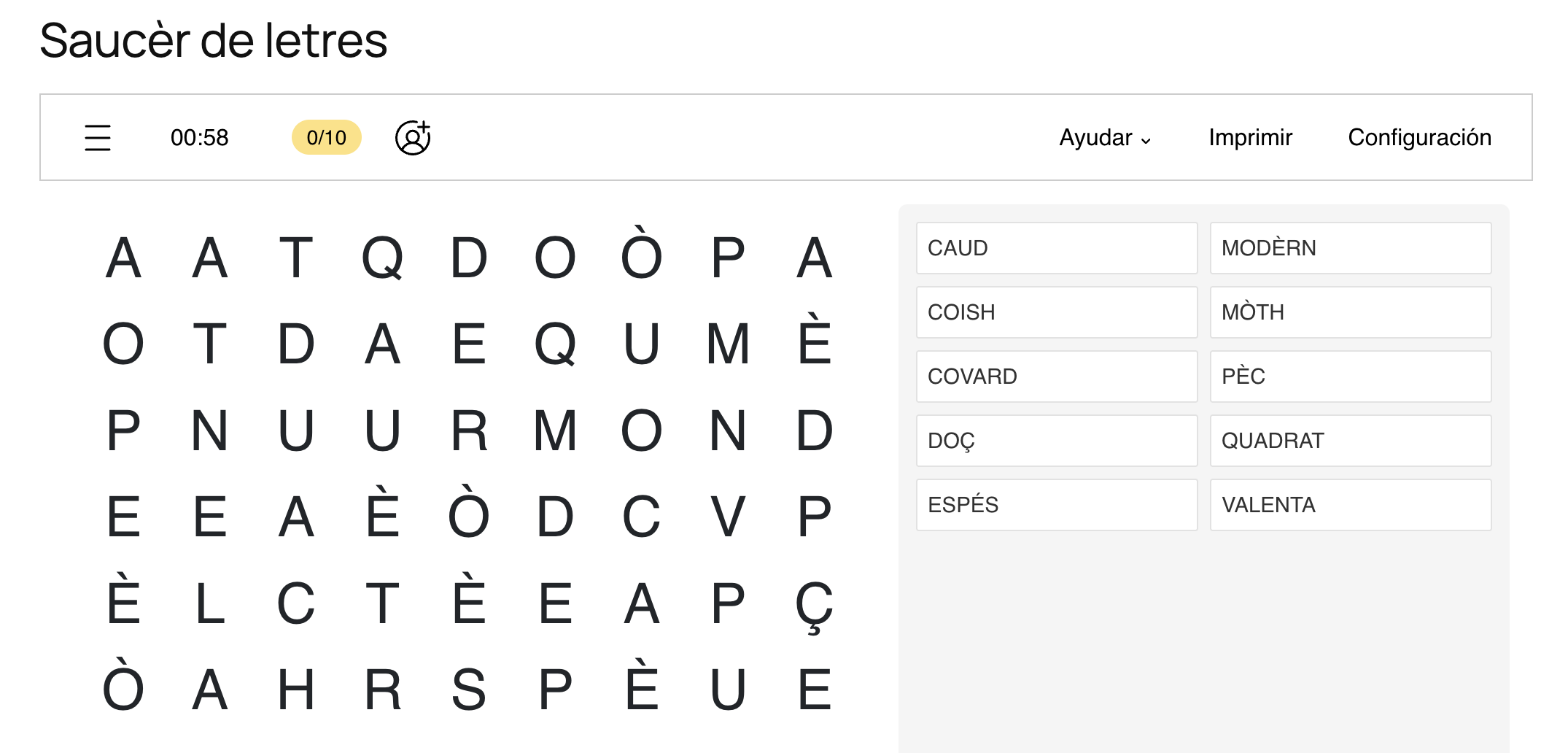Select the word VALENTA in the list
The image size is (1568, 753).
pyautogui.click(x=1351, y=505)
